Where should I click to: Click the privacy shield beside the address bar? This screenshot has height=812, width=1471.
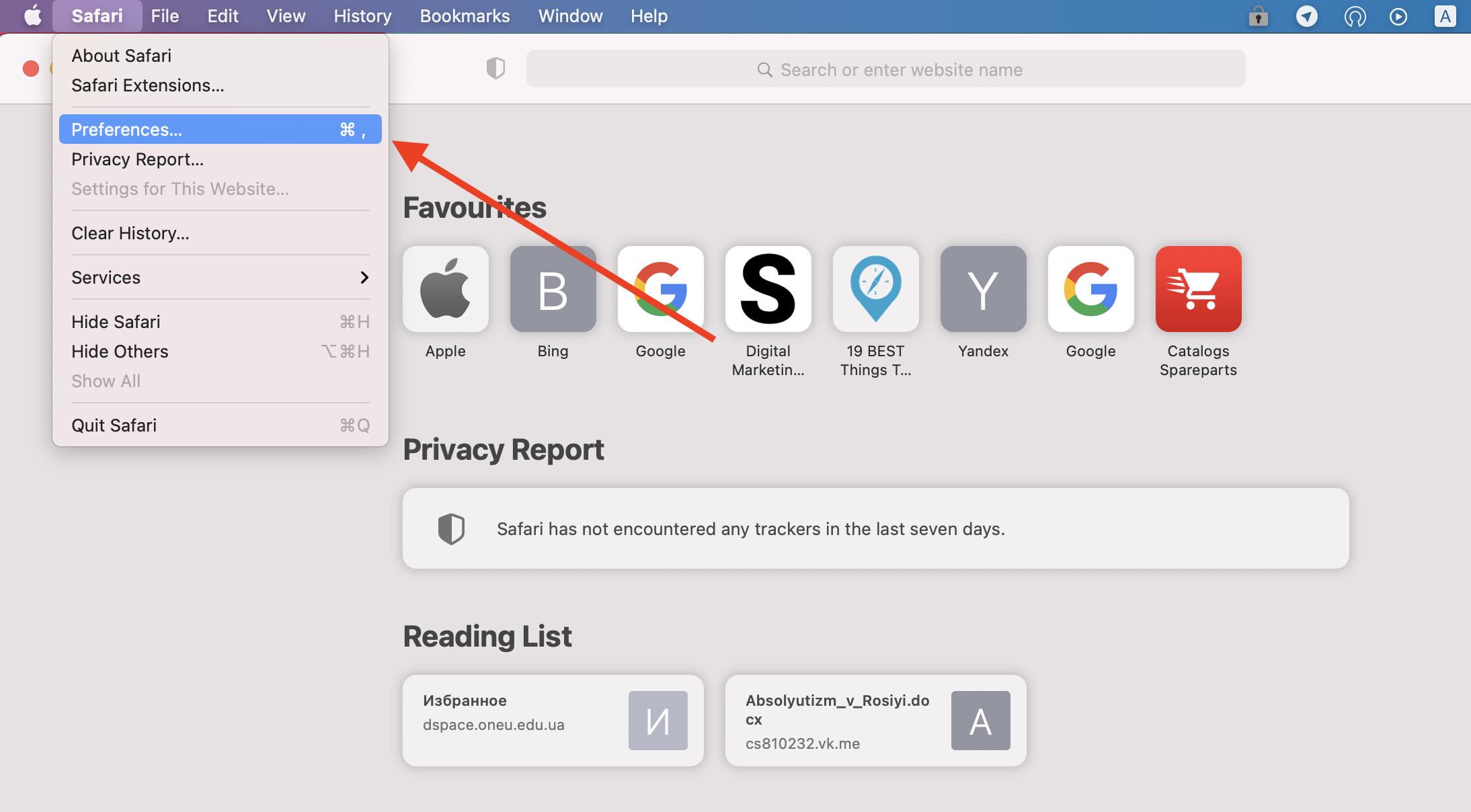click(x=495, y=68)
